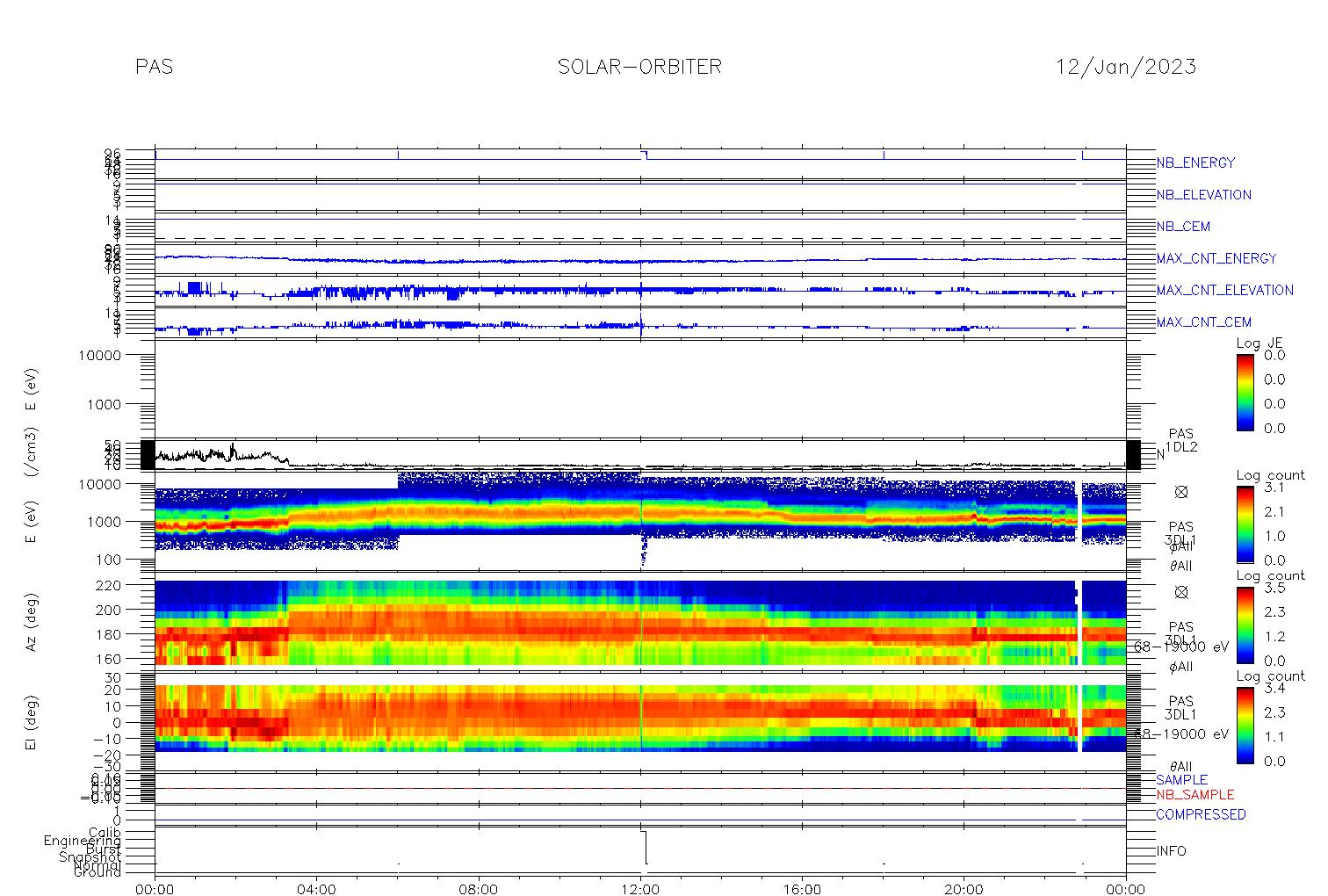Viewport: 1328px width, 896px height.
Task: Click the 12:00 time axis label
Action: [640, 888]
